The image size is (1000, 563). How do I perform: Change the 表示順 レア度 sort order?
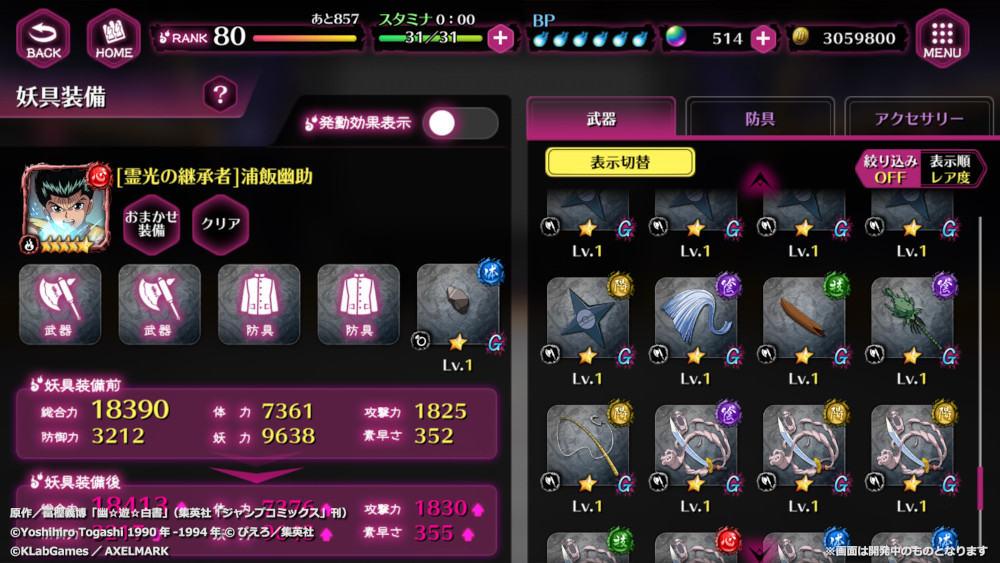pos(950,169)
